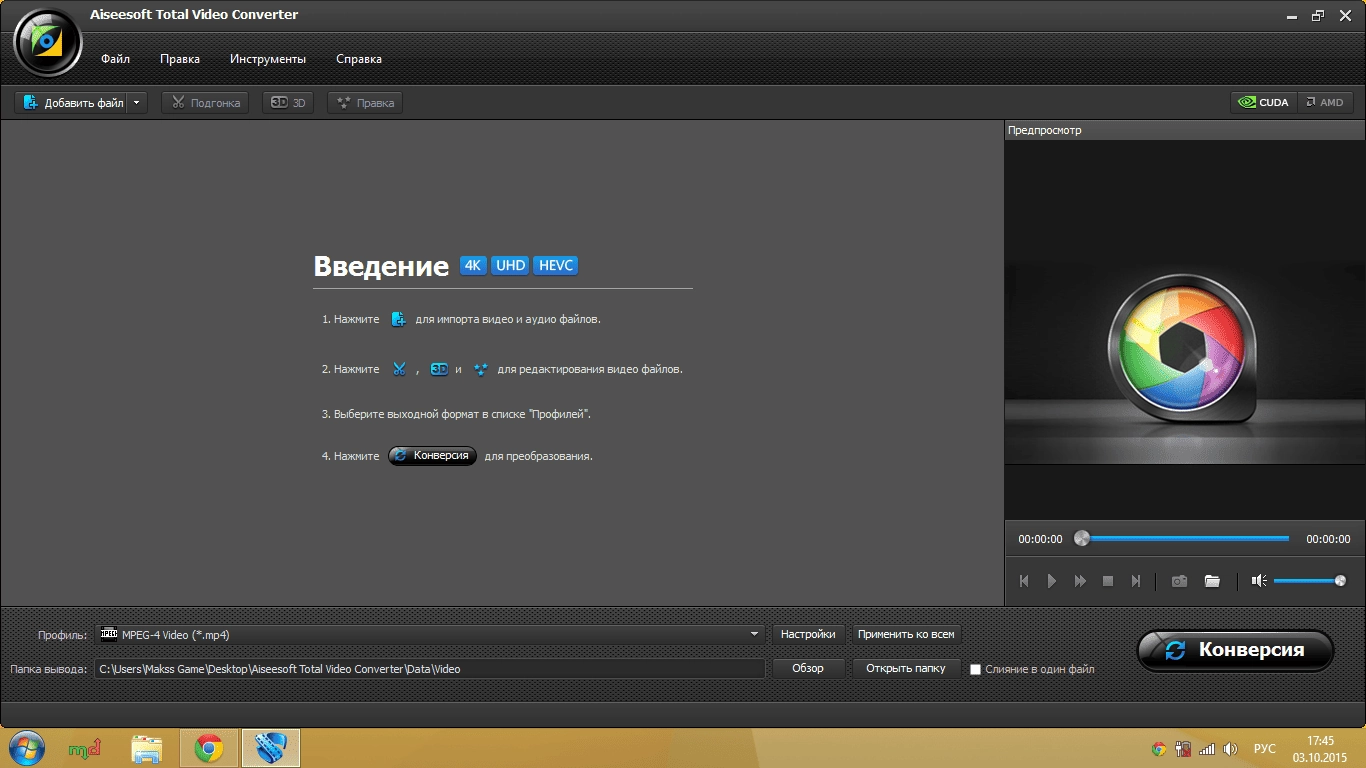Screen dimensions: 1366x768
Task: Click the HEVC badge
Action: click(555, 265)
